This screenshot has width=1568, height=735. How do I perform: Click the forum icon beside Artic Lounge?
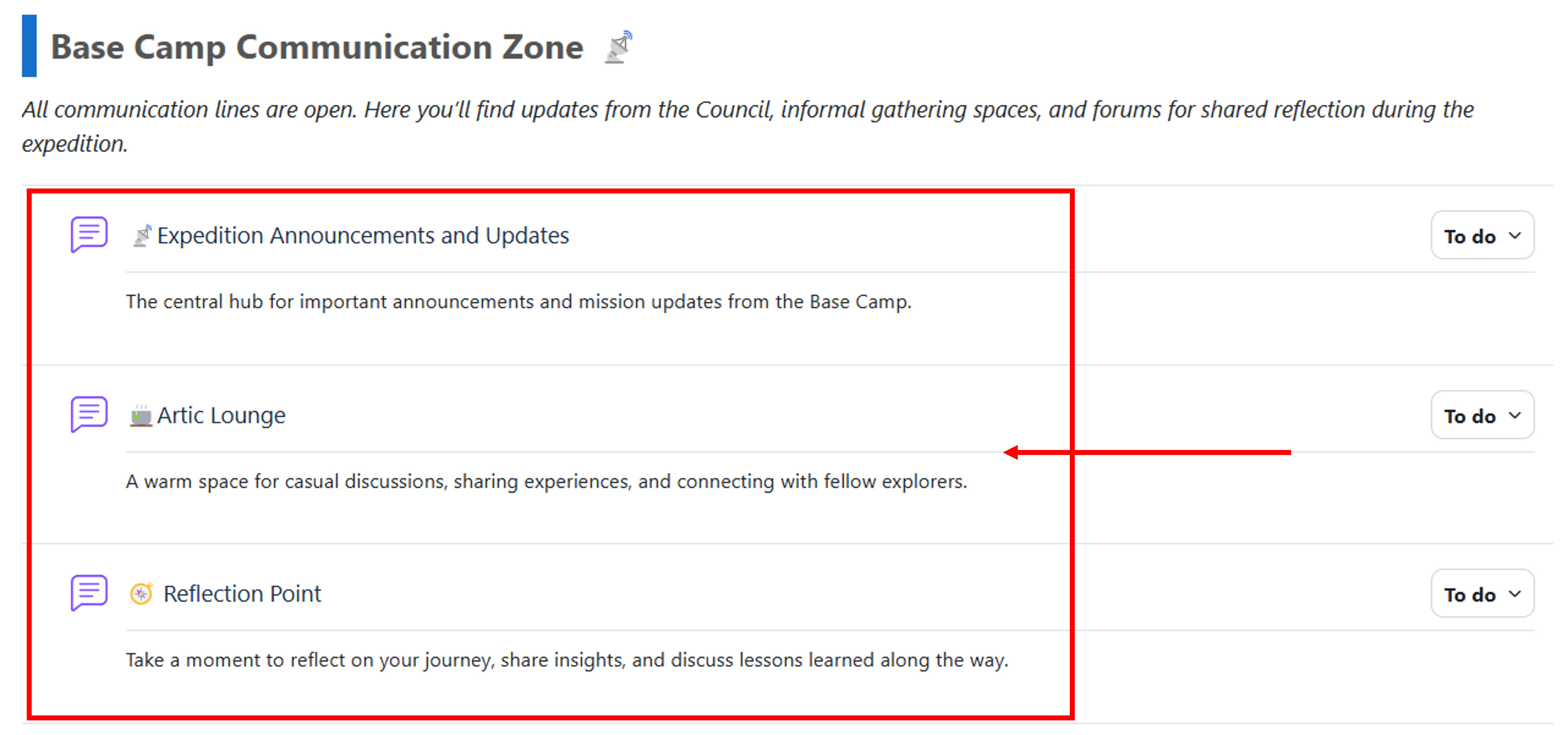point(89,414)
